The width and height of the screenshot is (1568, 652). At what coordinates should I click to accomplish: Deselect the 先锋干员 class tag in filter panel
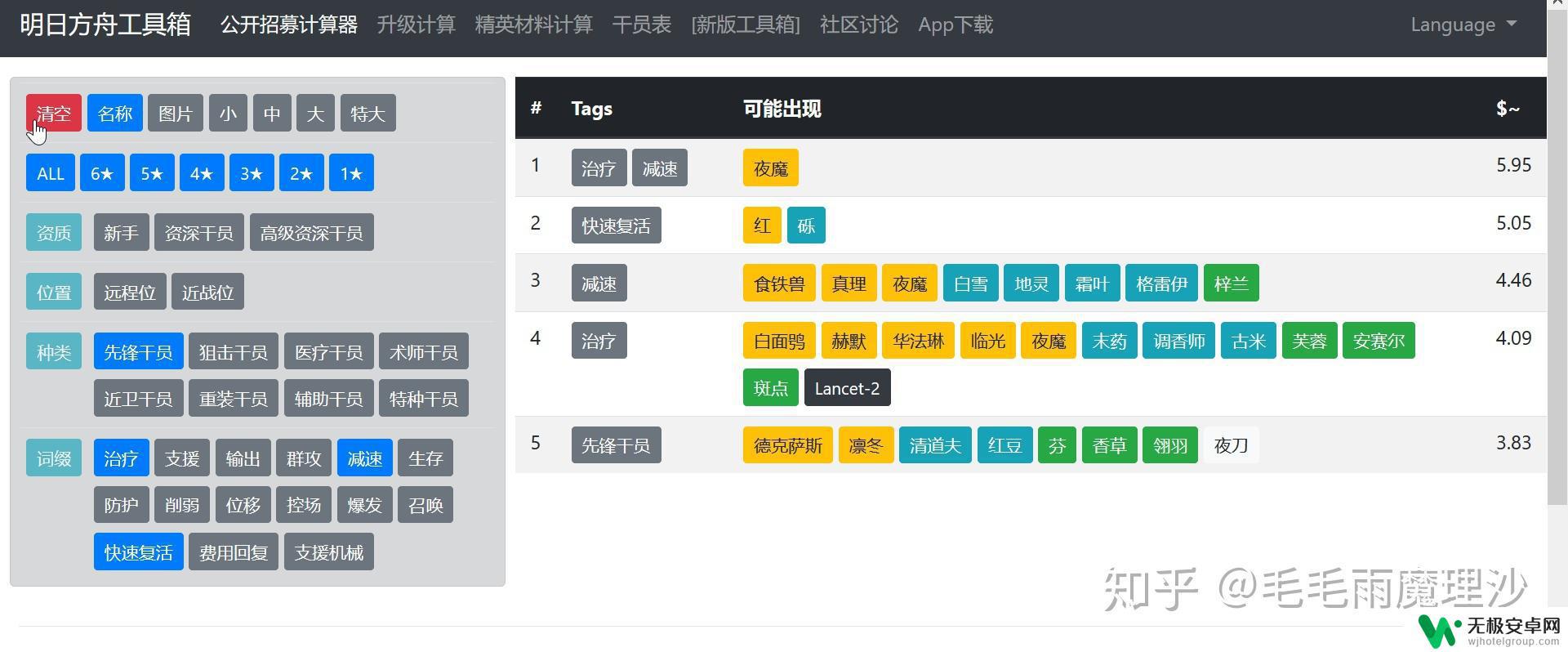tap(139, 351)
